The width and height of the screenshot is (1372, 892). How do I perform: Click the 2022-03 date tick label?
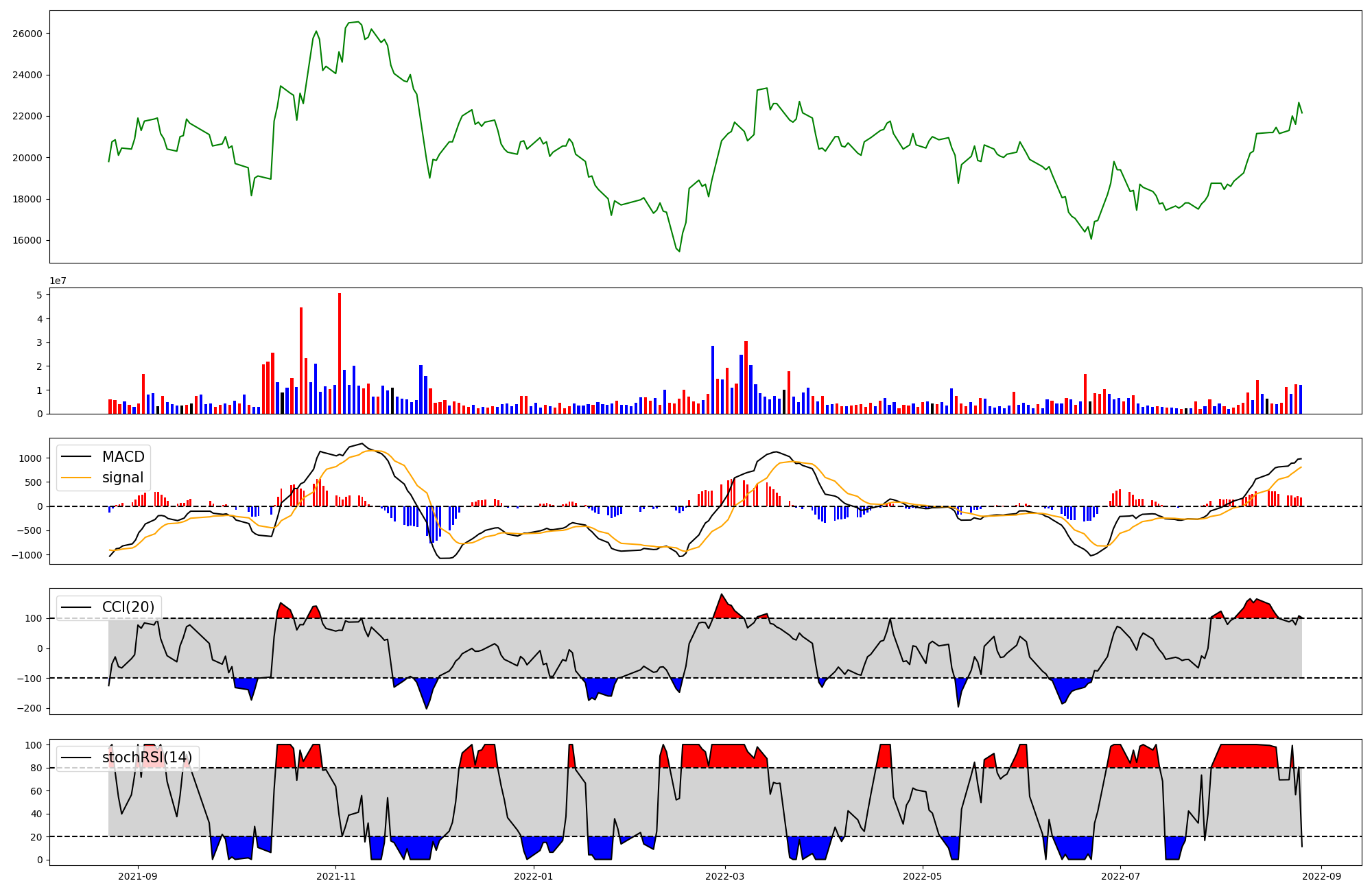[724, 876]
